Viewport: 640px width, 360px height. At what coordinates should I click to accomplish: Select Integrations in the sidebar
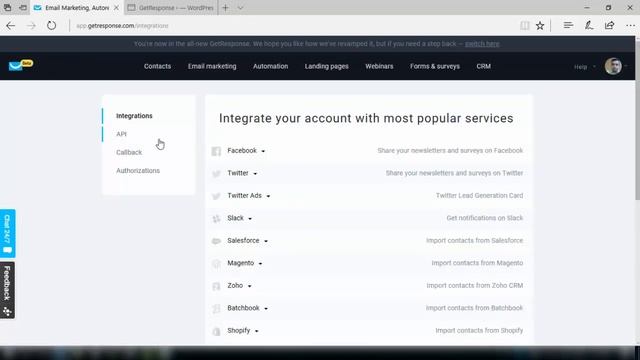click(x=134, y=116)
